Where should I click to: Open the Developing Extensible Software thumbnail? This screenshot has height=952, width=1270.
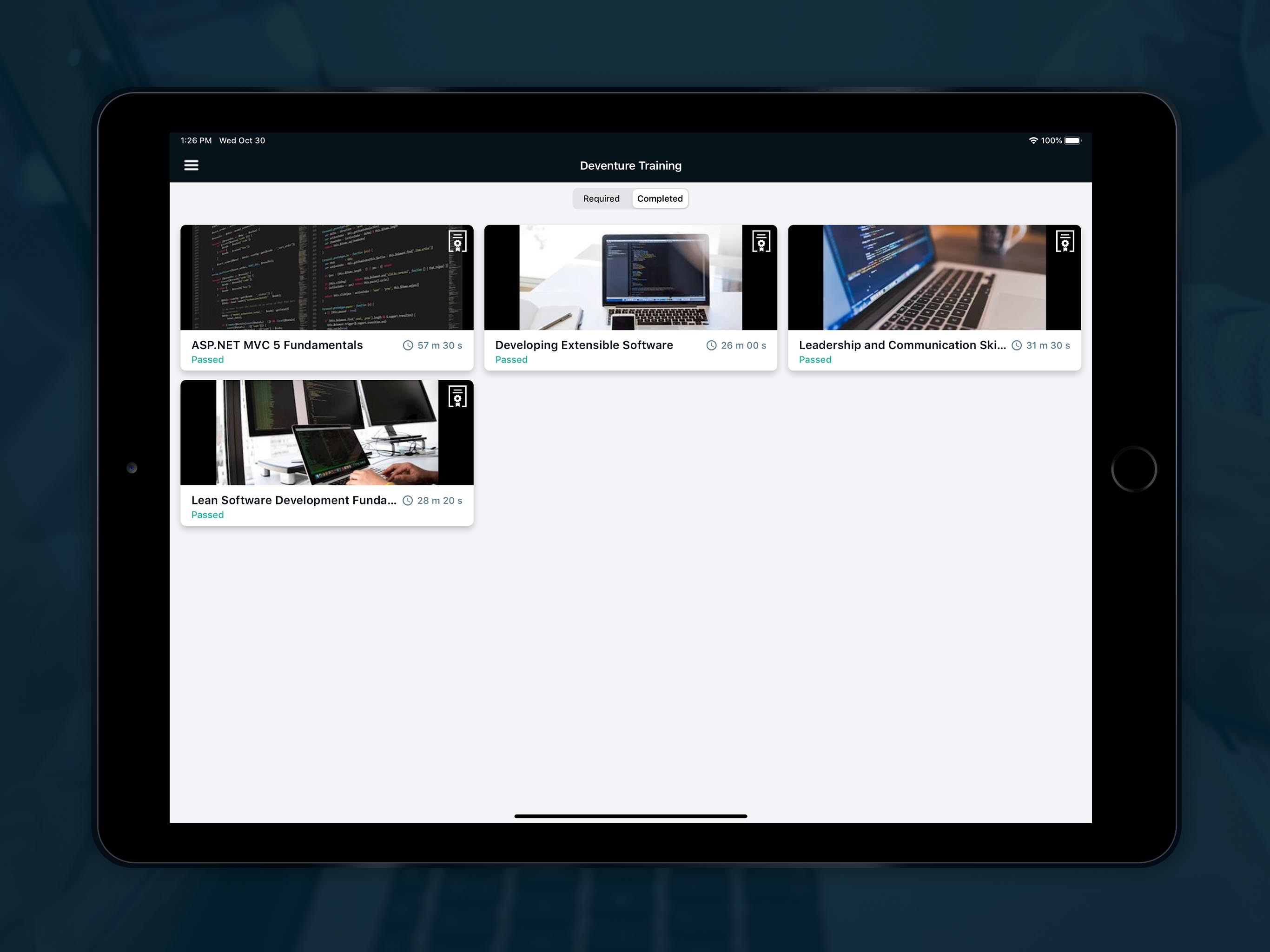pos(630,278)
